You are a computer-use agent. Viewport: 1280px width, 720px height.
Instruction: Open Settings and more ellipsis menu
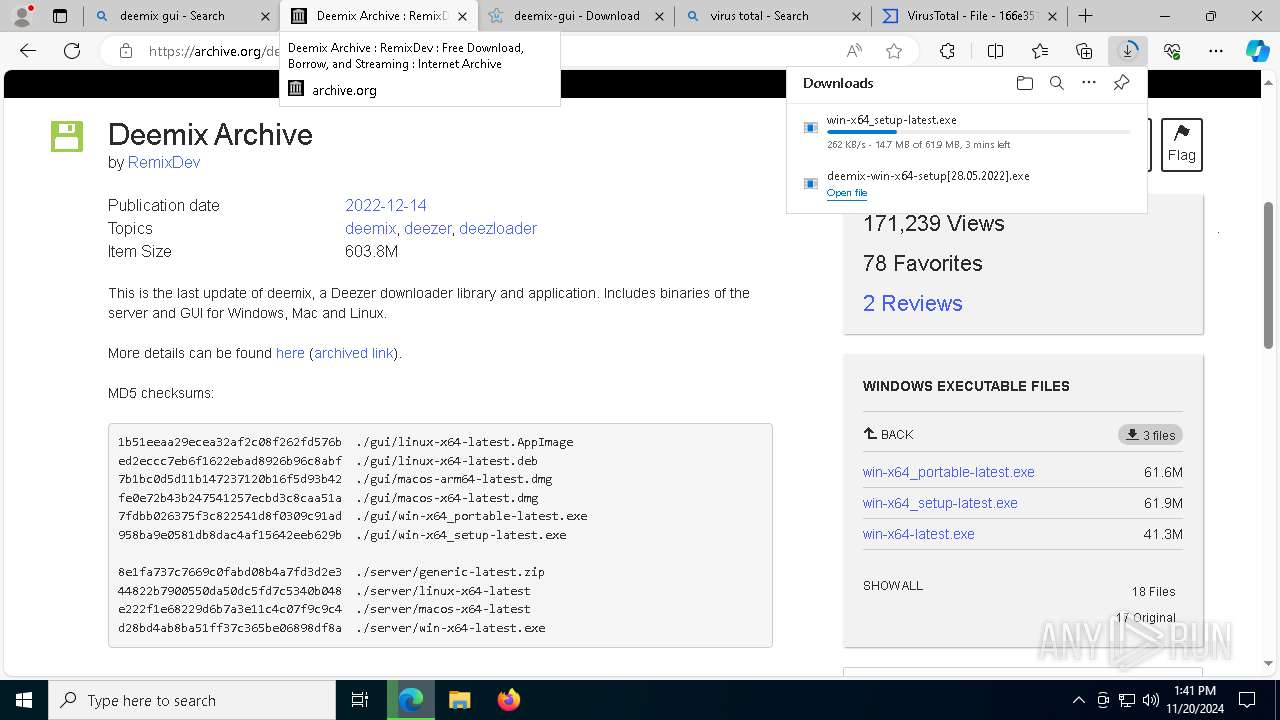point(1216,51)
